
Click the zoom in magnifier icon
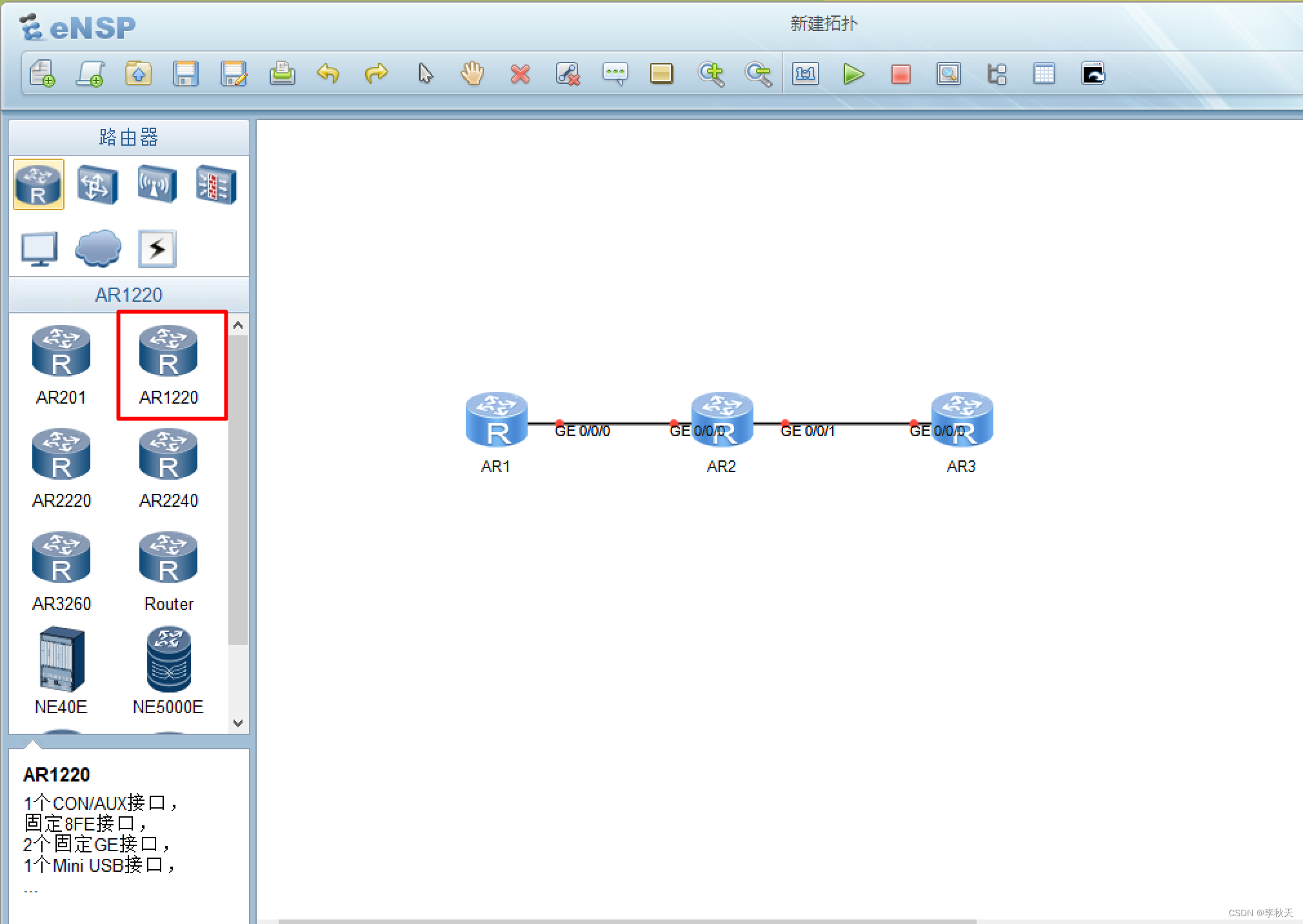click(x=711, y=74)
